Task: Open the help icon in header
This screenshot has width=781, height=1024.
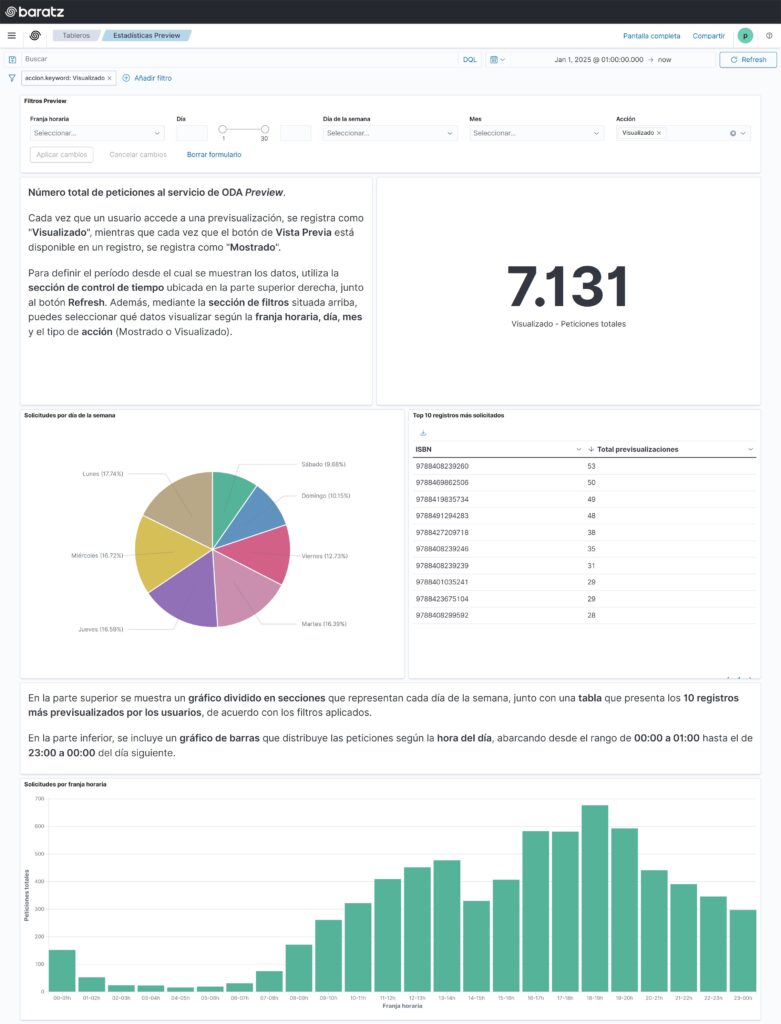Action: (x=769, y=35)
